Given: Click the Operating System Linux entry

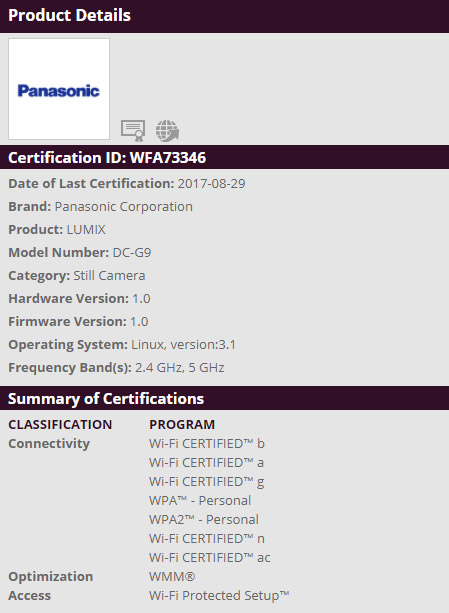Looking at the screenshot, I should coord(122,344).
